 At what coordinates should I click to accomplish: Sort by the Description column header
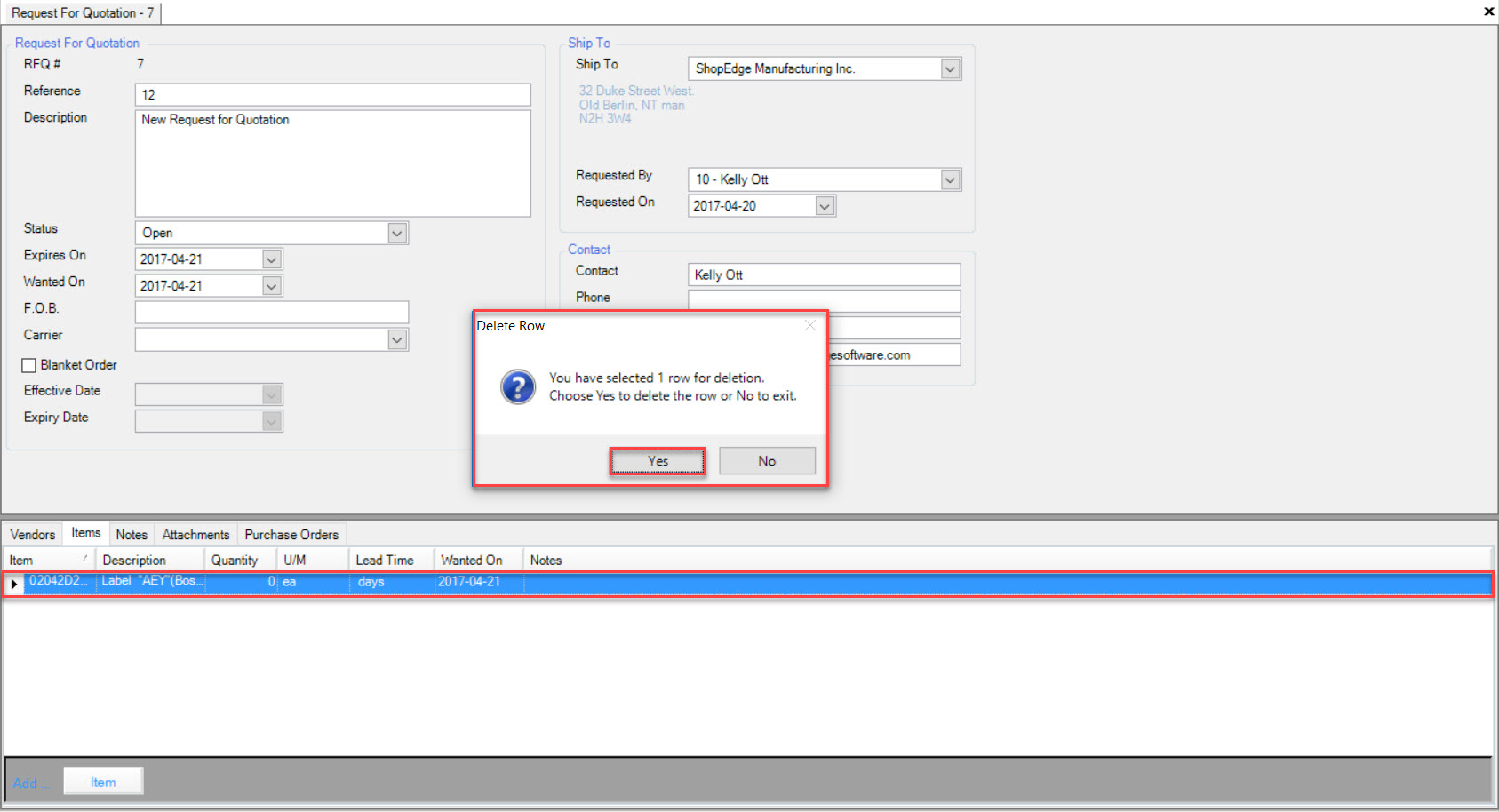[150, 561]
